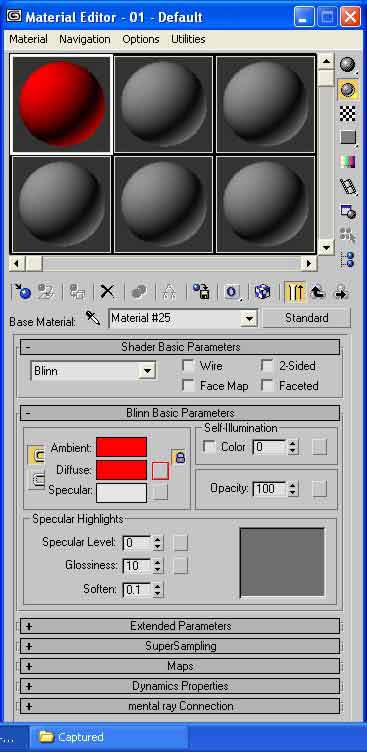Open the Utilities menu

click(x=188, y=39)
